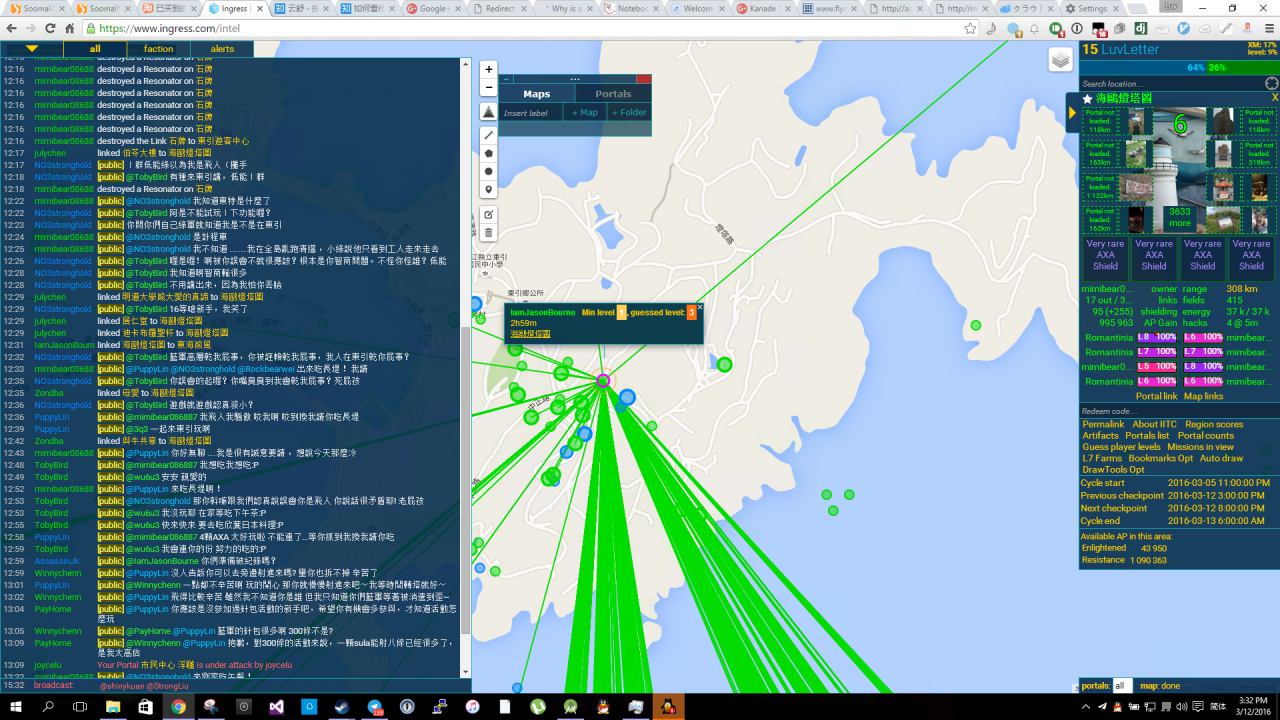Open About IITC
Image resolution: width=1280 pixels, height=720 pixels.
point(1154,424)
